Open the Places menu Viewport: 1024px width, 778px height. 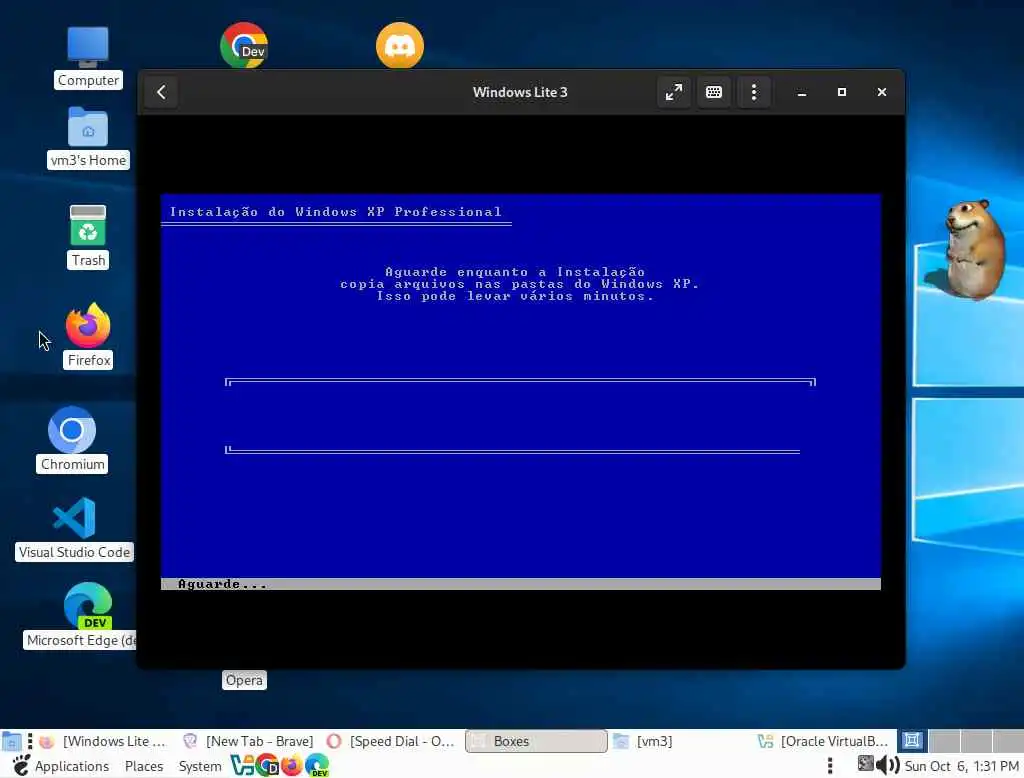coord(144,766)
